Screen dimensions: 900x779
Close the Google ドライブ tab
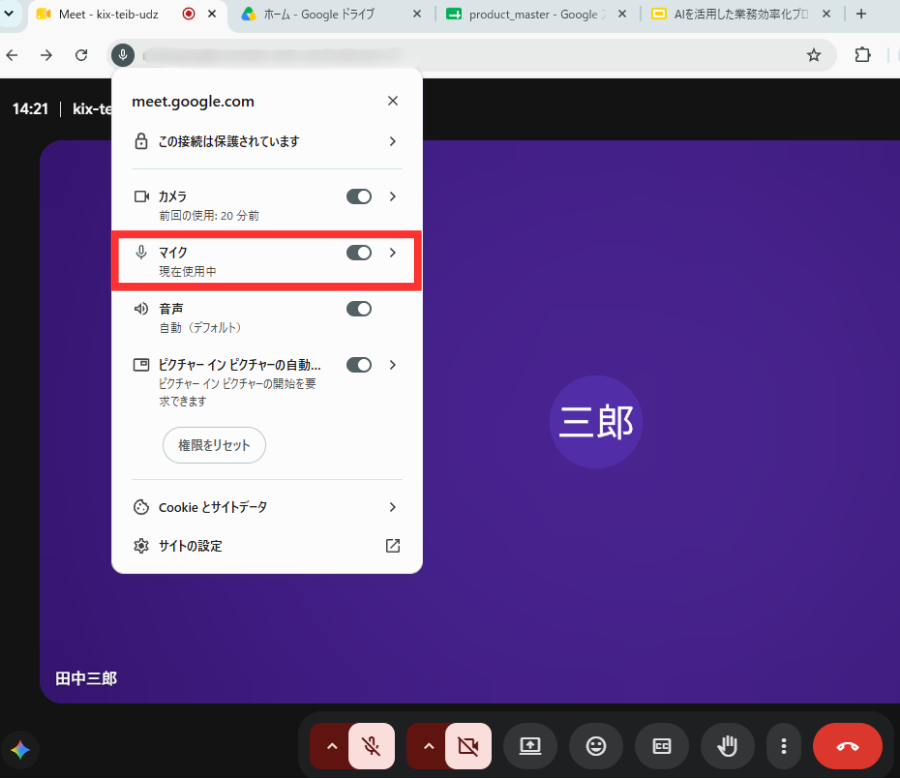click(417, 14)
